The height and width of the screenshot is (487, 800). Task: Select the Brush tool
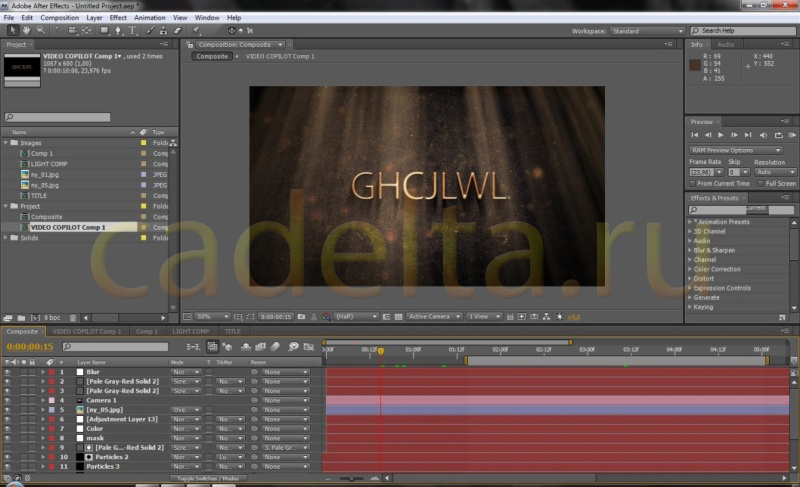tap(150, 31)
